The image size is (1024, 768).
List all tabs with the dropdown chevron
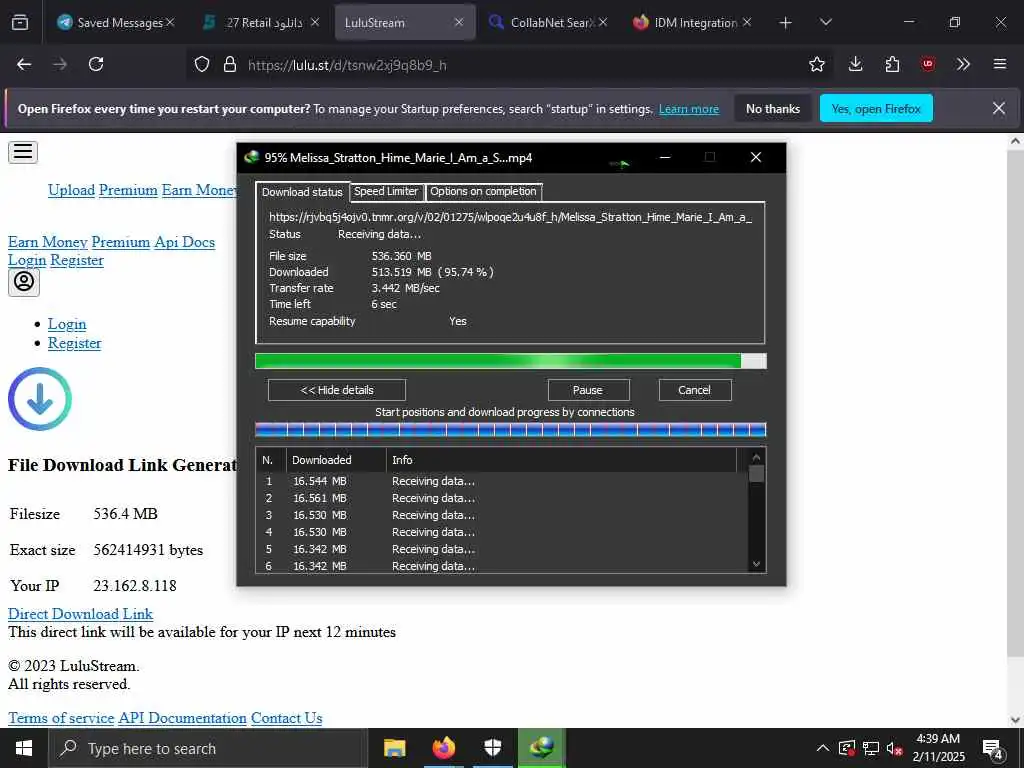pos(825,22)
